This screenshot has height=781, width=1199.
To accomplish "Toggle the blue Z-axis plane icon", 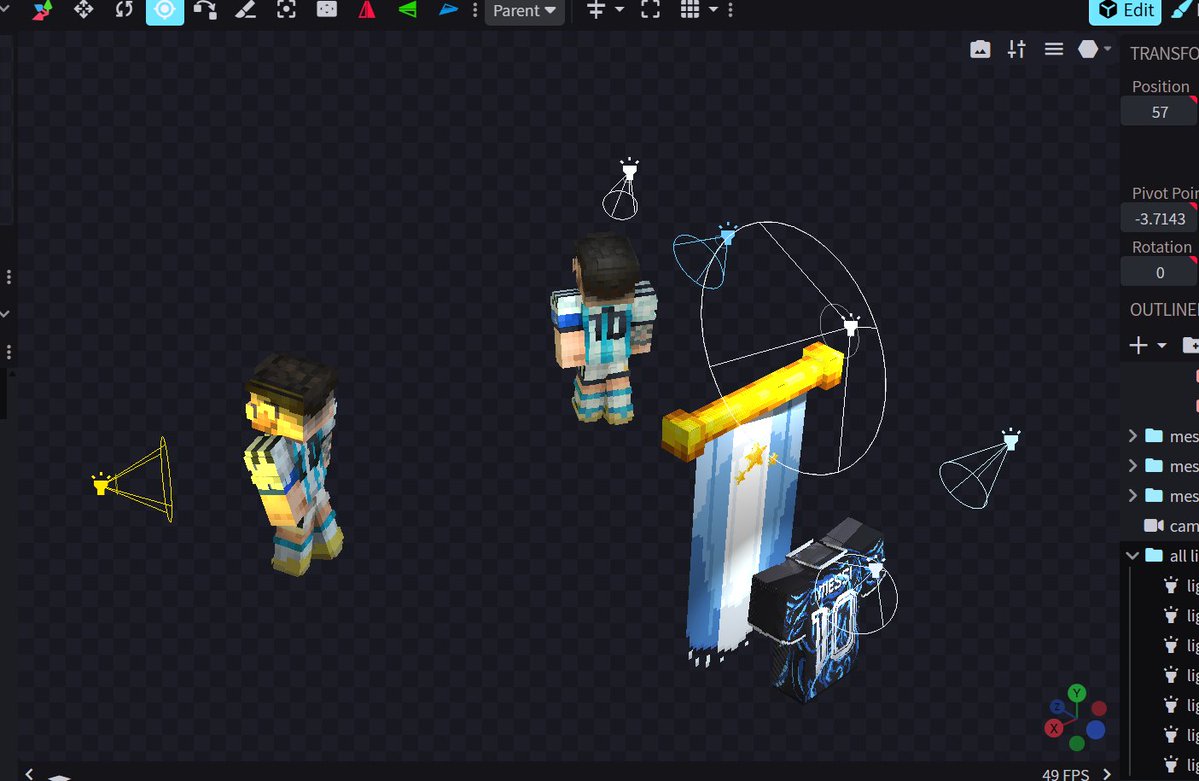I will (x=448, y=10).
